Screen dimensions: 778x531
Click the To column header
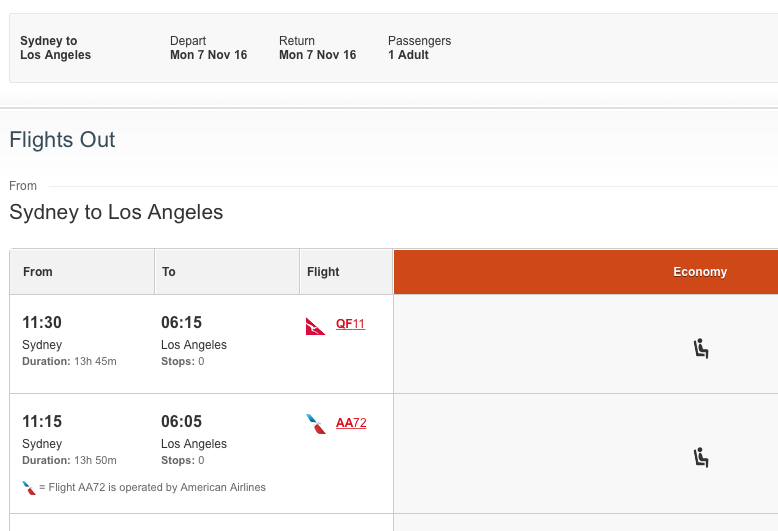pyautogui.click(x=227, y=272)
